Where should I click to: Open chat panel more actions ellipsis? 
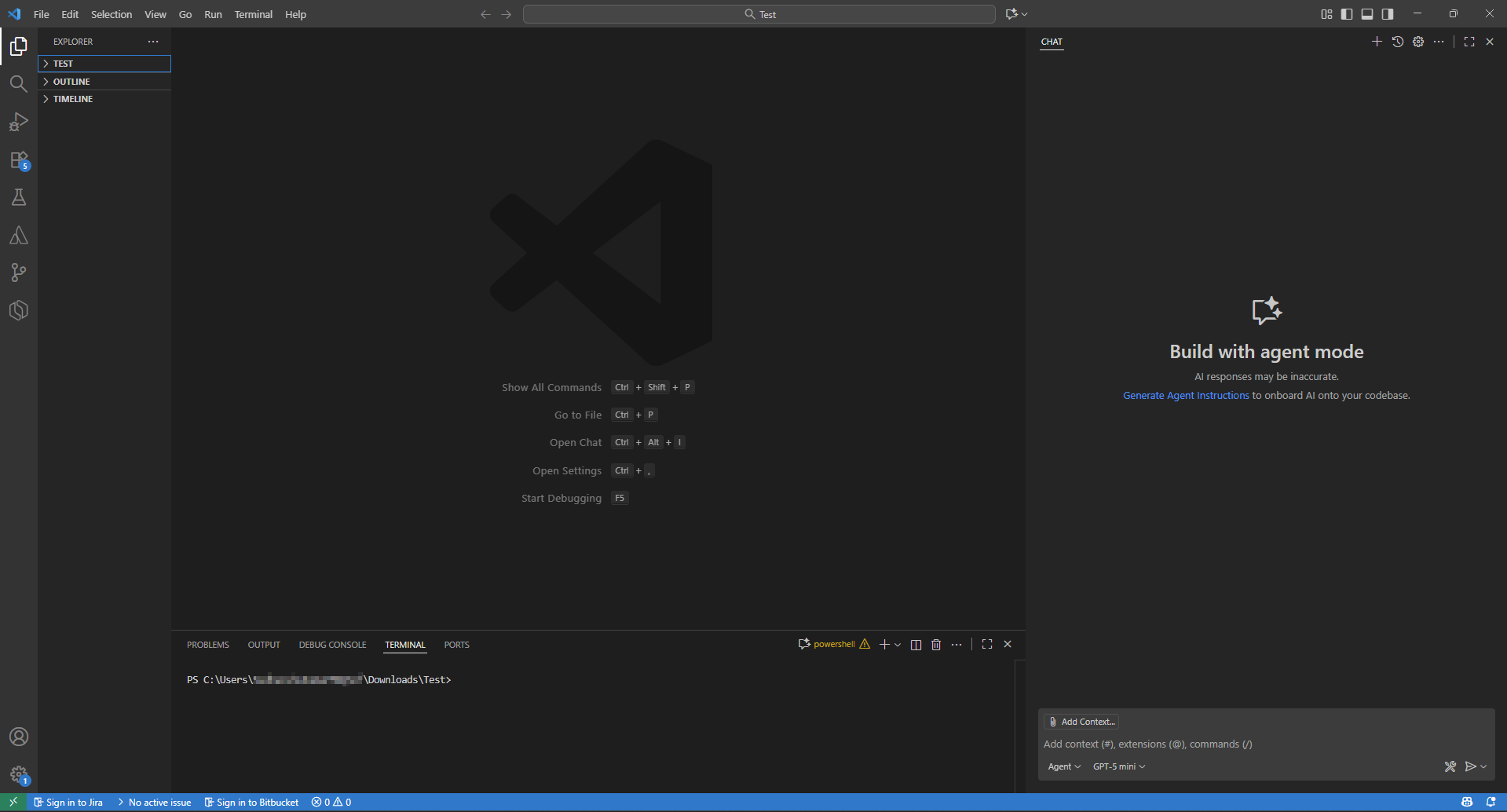pyautogui.click(x=1439, y=42)
